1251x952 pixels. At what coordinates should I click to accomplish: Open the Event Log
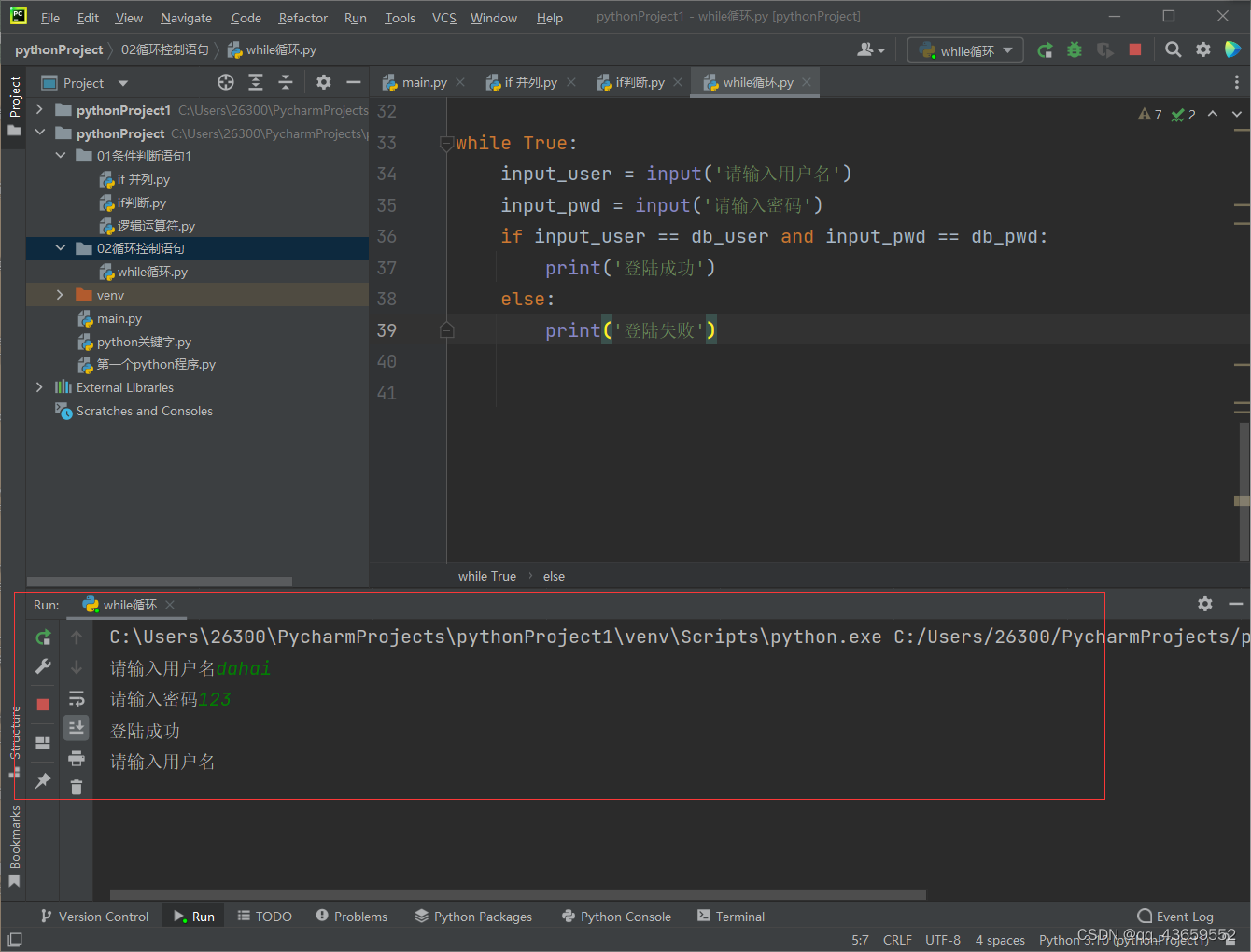1175,916
